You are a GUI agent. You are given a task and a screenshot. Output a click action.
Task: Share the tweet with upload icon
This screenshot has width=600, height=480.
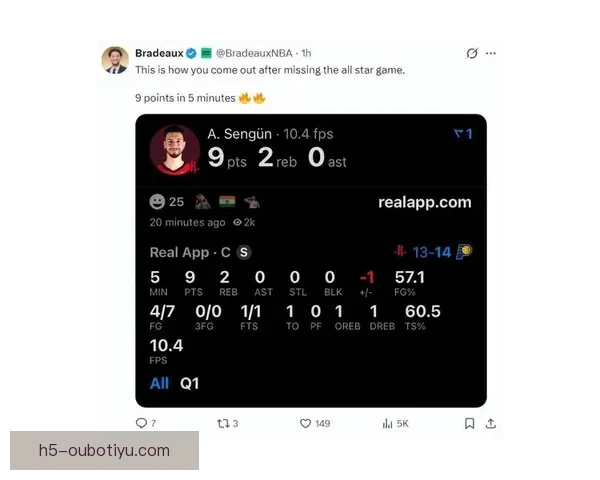491,423
